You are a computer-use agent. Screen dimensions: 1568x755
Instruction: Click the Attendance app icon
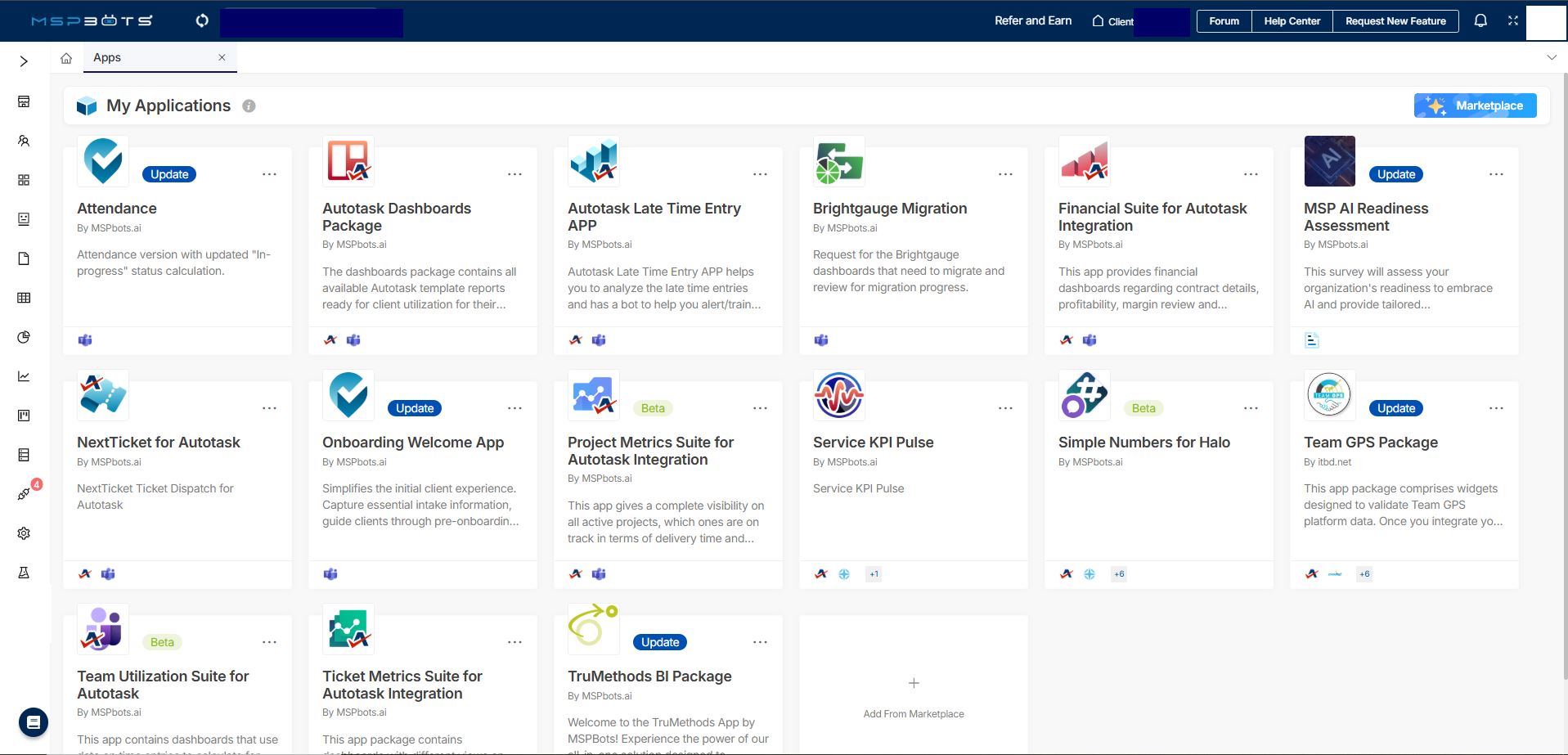(x=103, y=161)
